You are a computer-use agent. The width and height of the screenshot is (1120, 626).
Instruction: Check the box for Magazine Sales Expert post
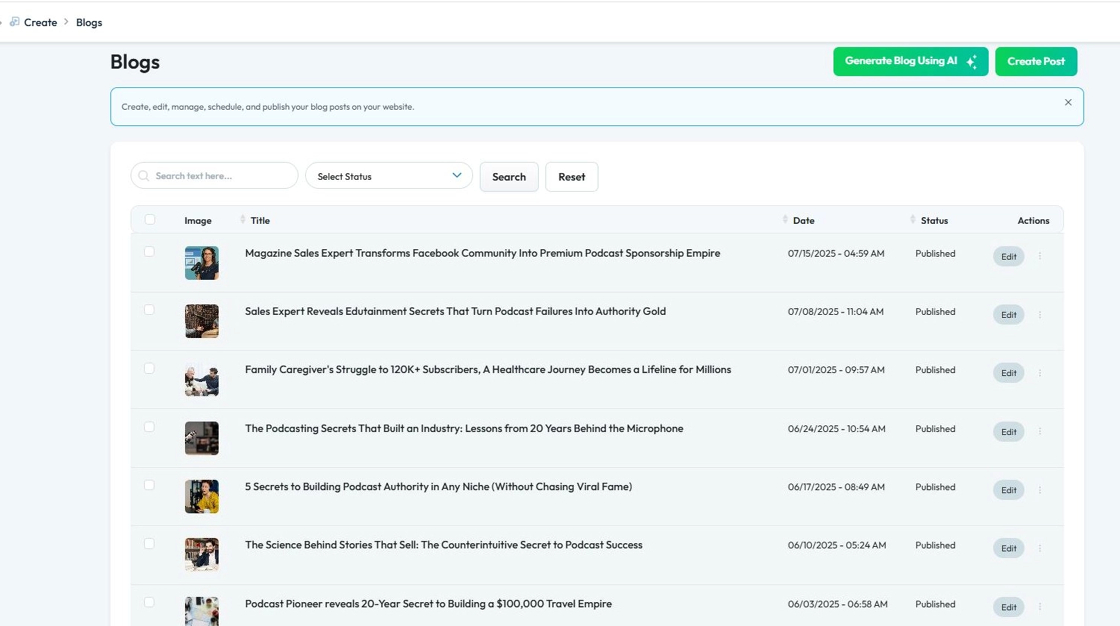pyautogui.click(x=150, y=252)
